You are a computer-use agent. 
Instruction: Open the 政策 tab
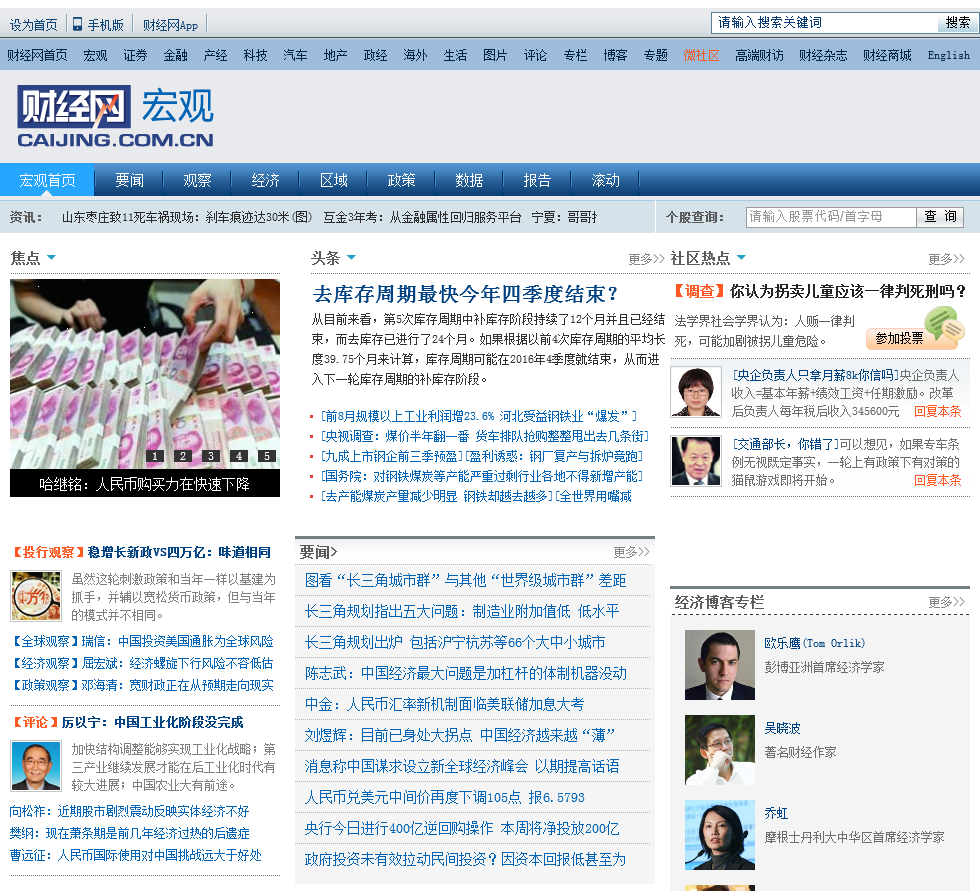pos(401,181)
